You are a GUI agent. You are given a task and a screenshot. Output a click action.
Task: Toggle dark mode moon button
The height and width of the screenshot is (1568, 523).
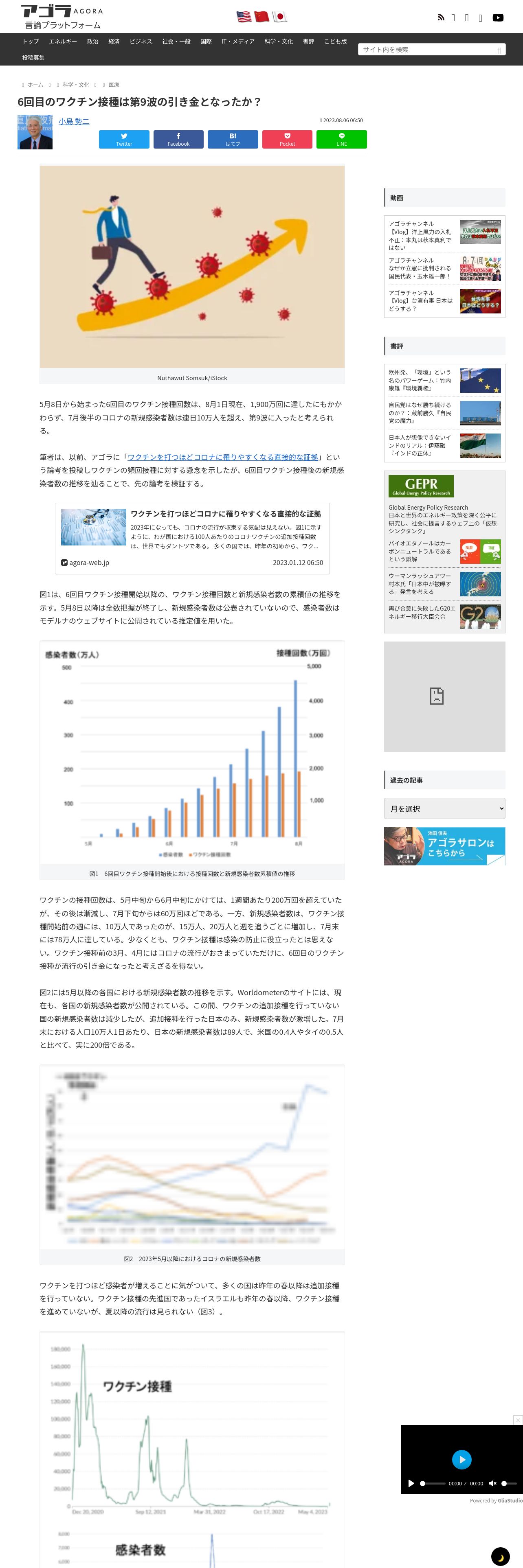coord(501,1557)
